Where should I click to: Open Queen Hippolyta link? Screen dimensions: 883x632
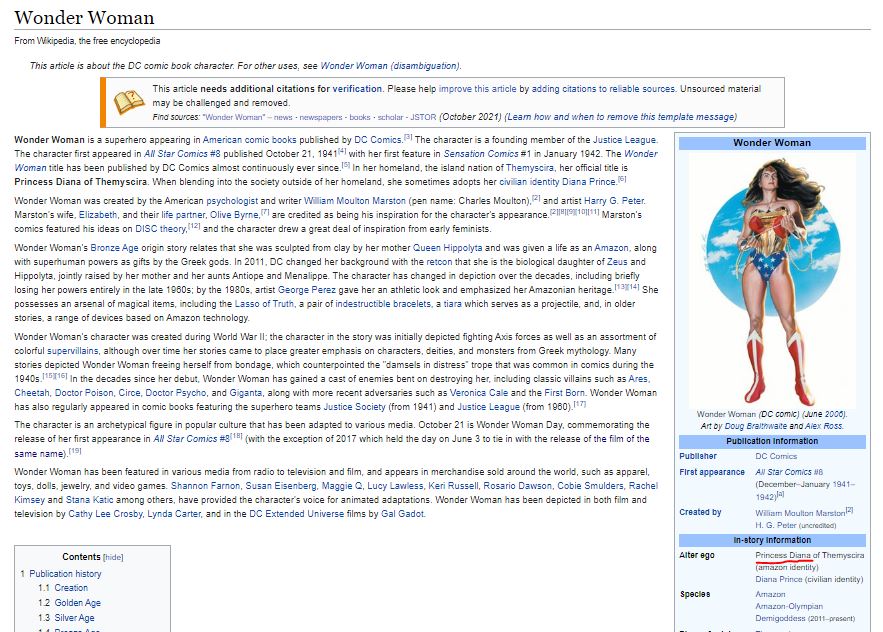(448, 248)
